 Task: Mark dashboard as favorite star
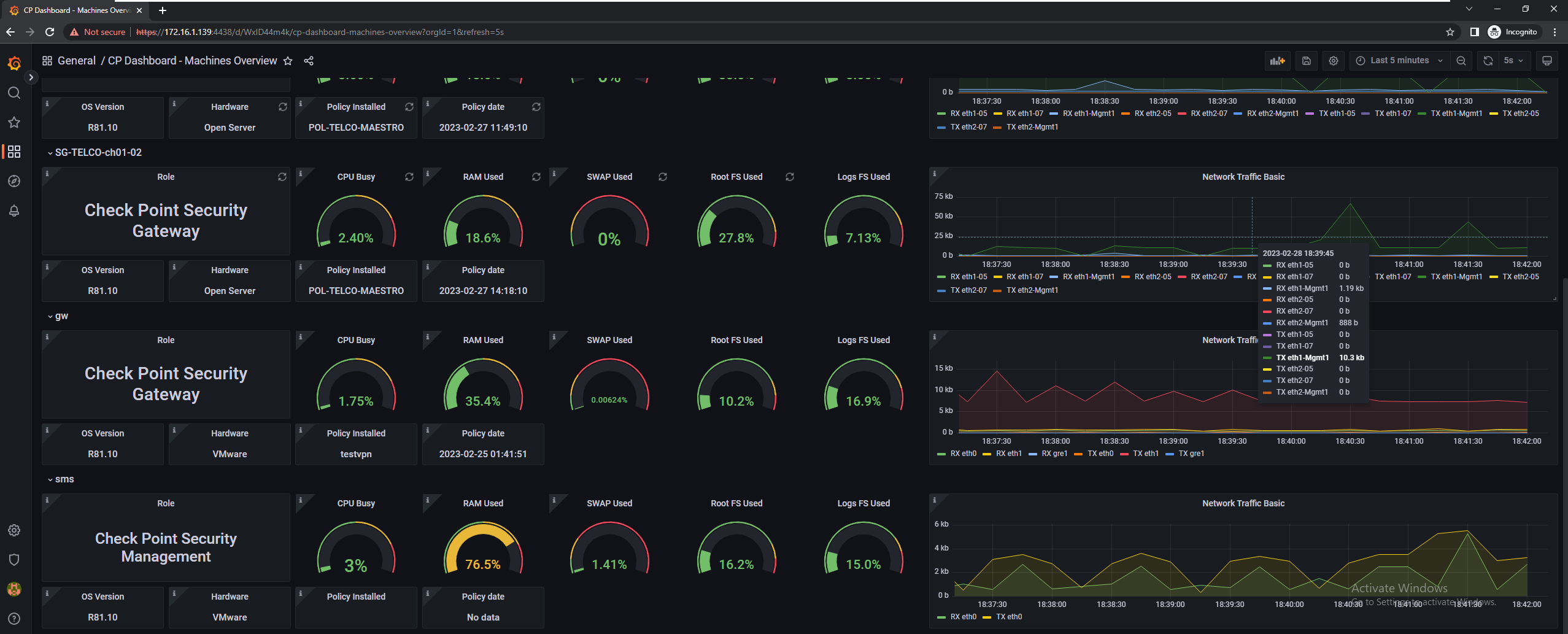pos(288,61)
